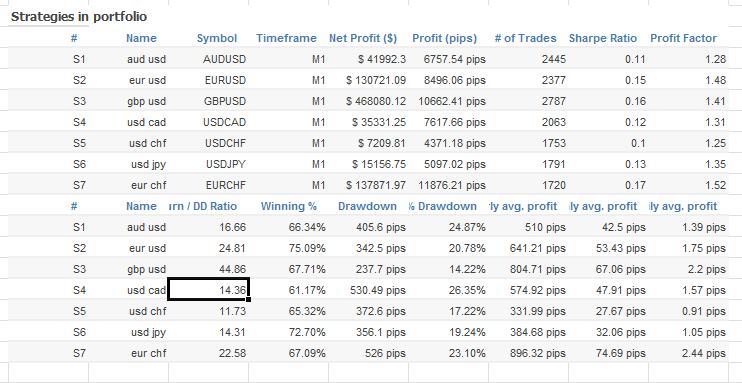This screenshot has width=742, height=383.
Task: Select average profit cell '42.5 pips'
Action: 624,227
